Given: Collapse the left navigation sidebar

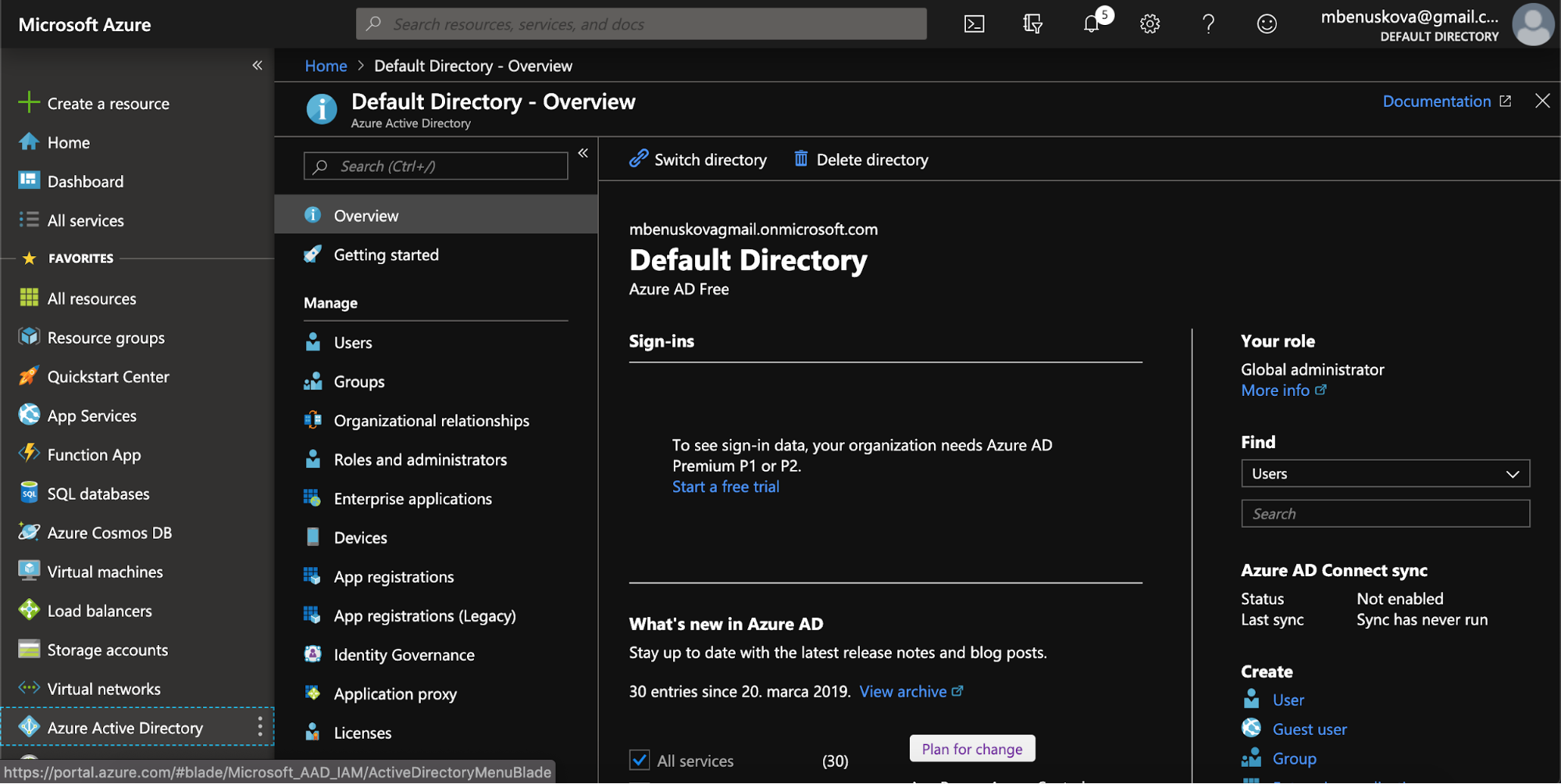Looking at the screenshot, I should 258,66.
